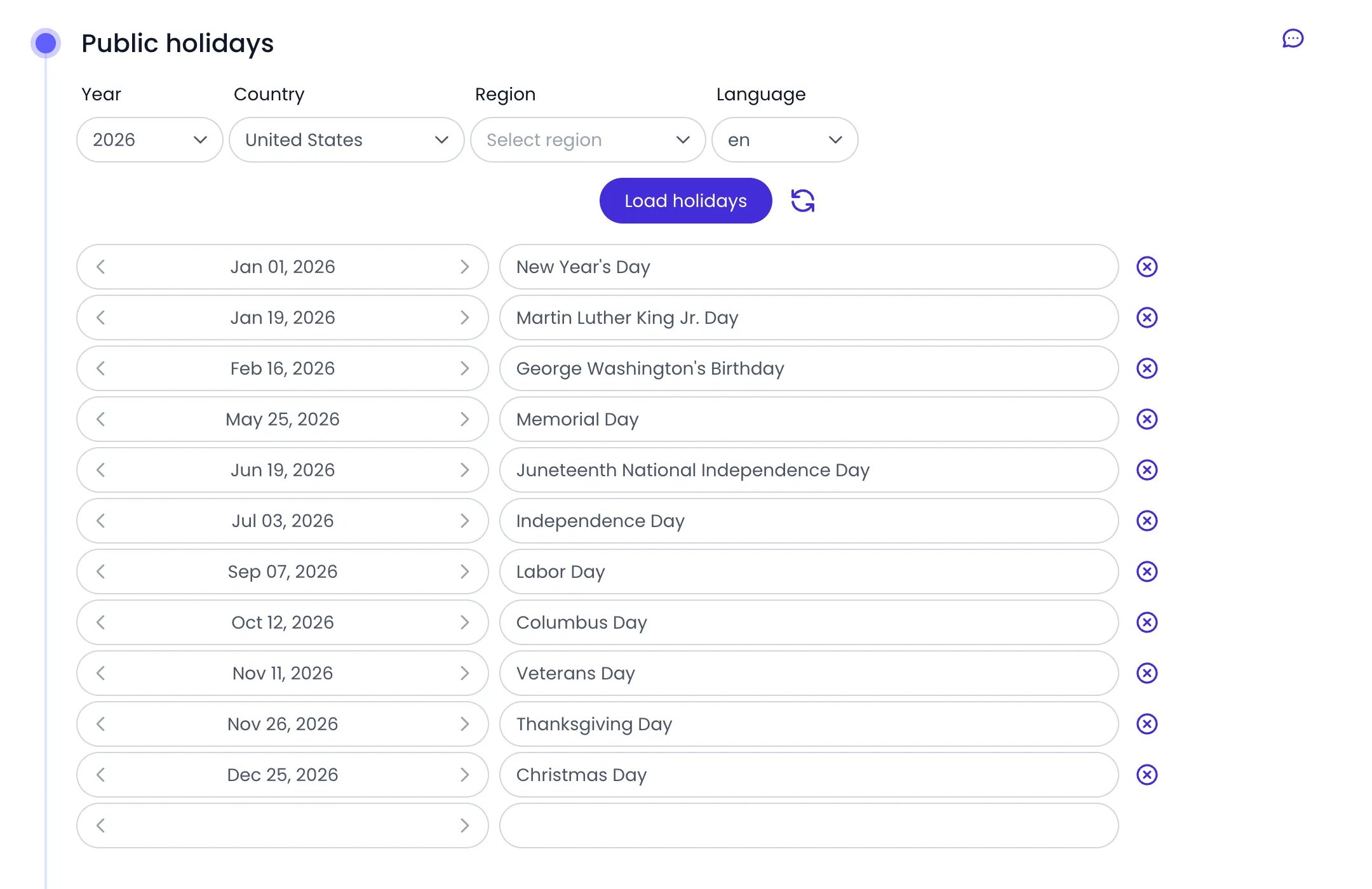Open the Year dropdown showing 2026
The width and height of the screenshot is (1372, 889).
click(150, 140)
